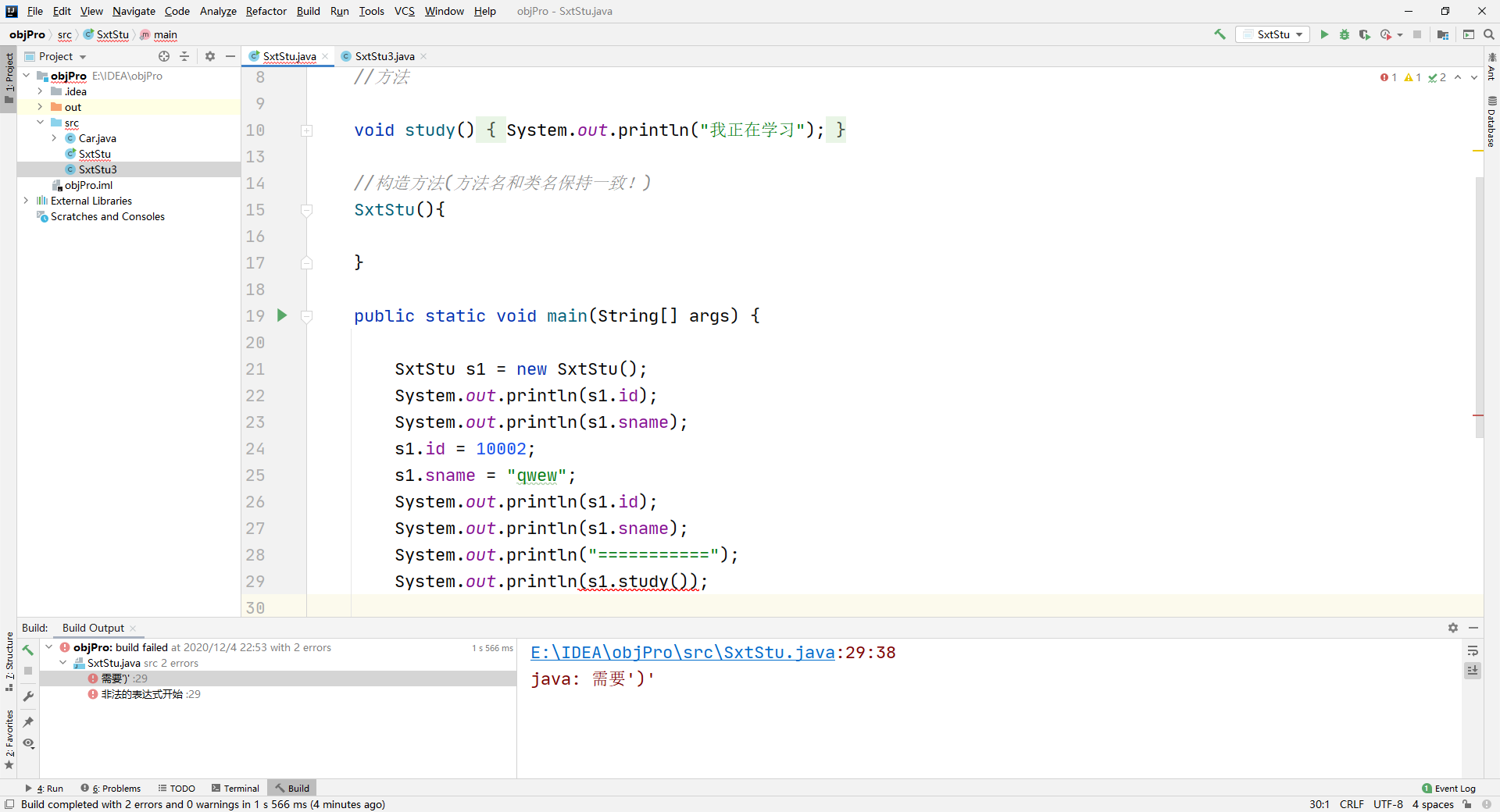Hide the Build tool window

point(1473,628)
